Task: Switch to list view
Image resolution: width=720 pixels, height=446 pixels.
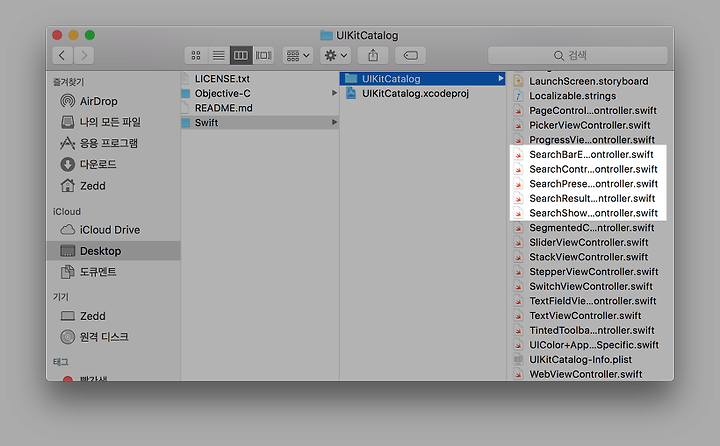Action: [x=219, y=56]
